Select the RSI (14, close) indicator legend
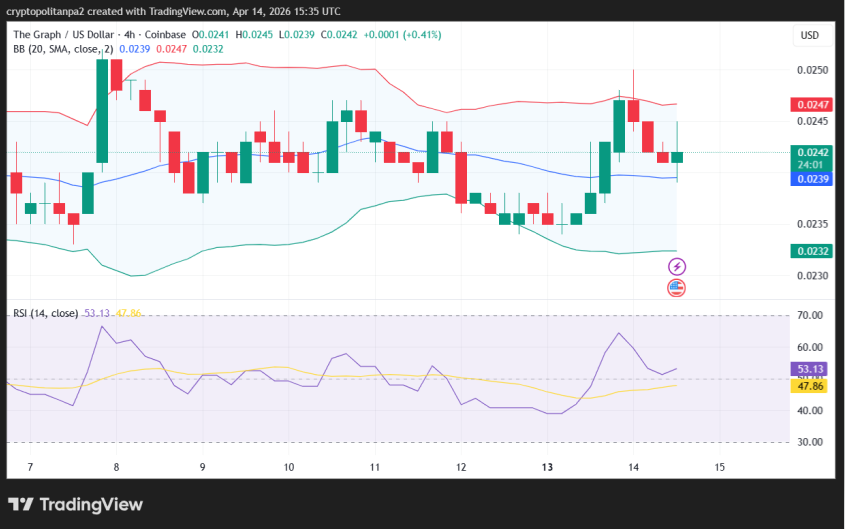The width and height of the screenshot is (845, 529). (45, 313)
